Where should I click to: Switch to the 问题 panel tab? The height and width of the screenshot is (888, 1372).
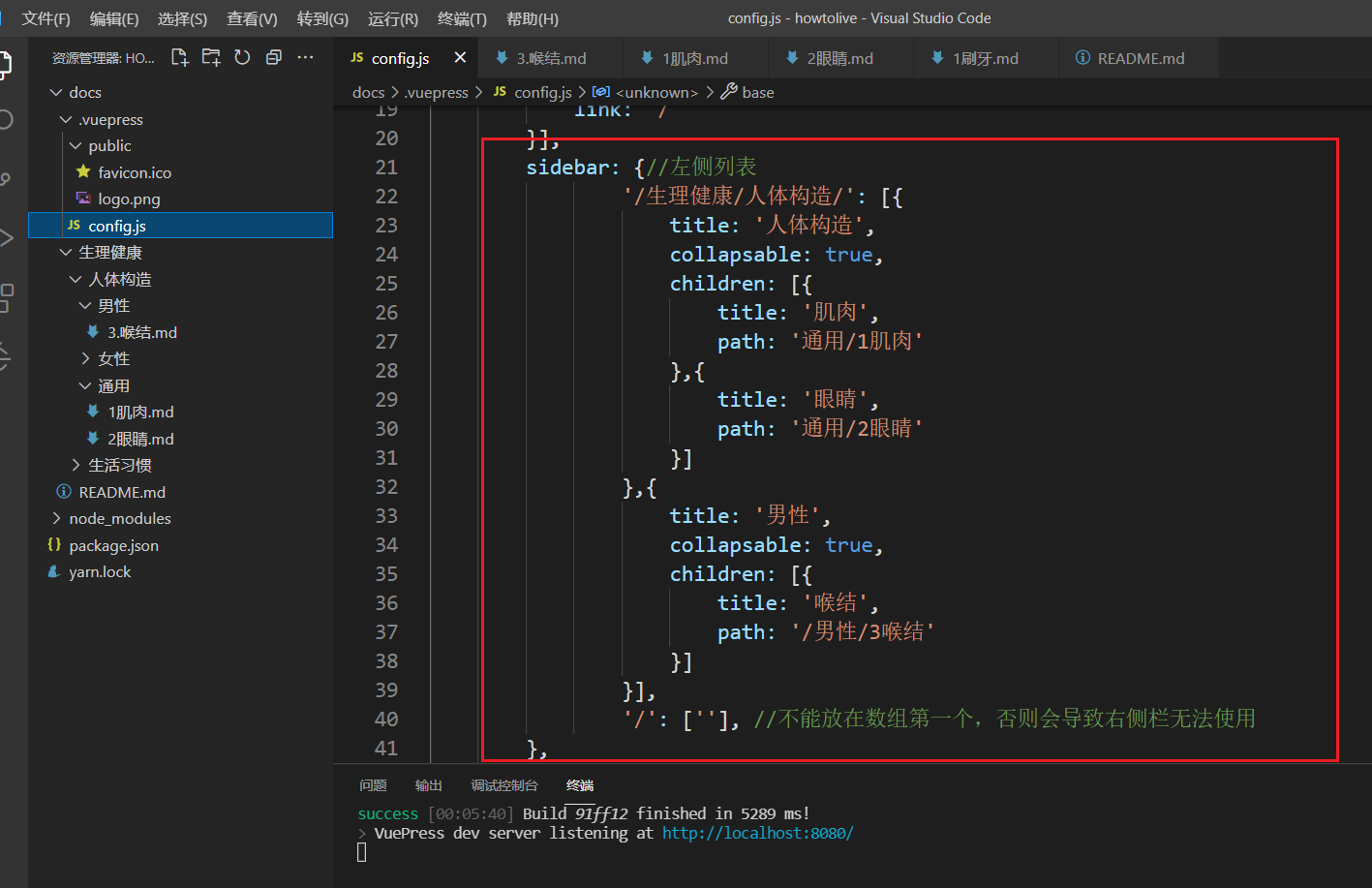click(x=373, y=785)
